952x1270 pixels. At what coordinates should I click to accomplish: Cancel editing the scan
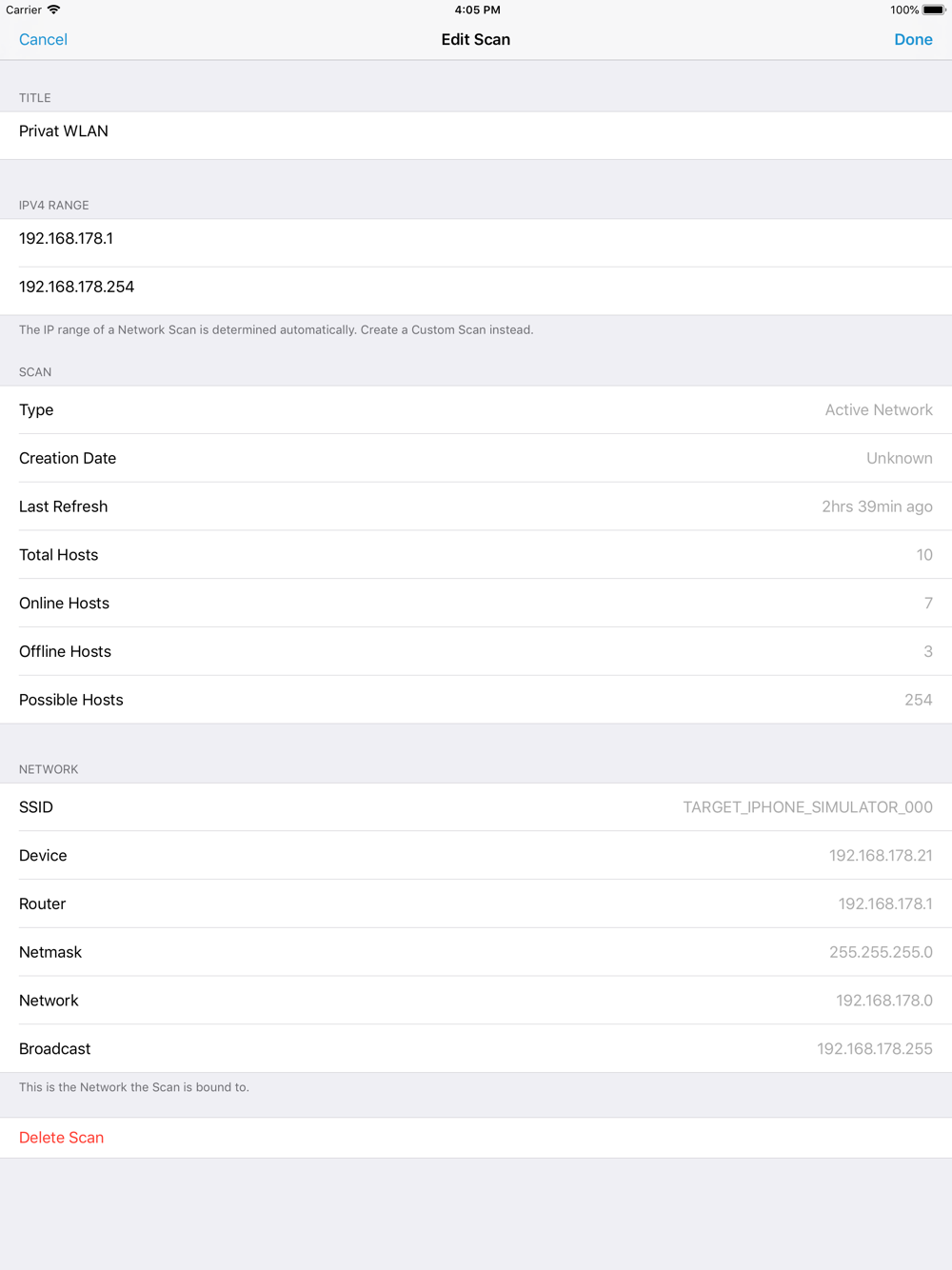[43, 39]
